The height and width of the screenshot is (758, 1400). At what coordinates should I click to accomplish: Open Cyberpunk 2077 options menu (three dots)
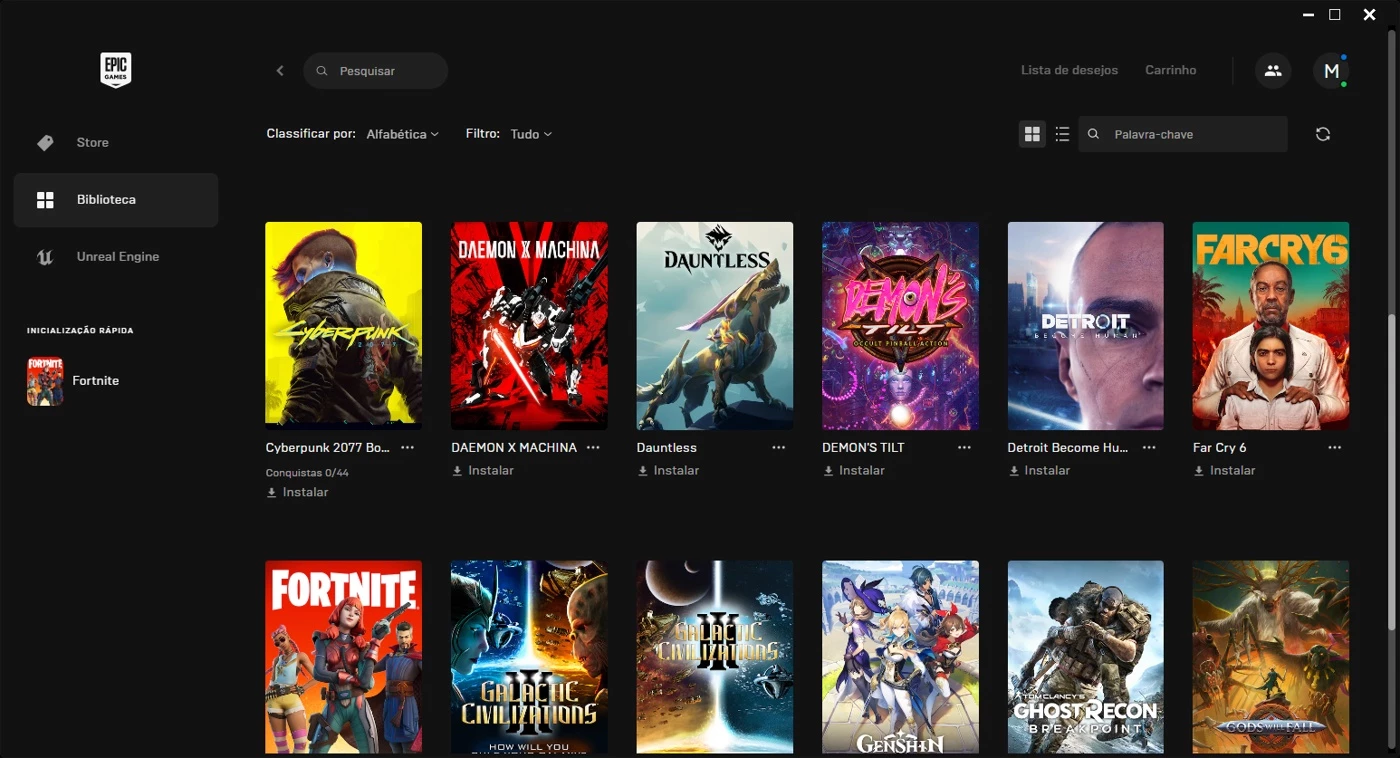click(407, 447)
